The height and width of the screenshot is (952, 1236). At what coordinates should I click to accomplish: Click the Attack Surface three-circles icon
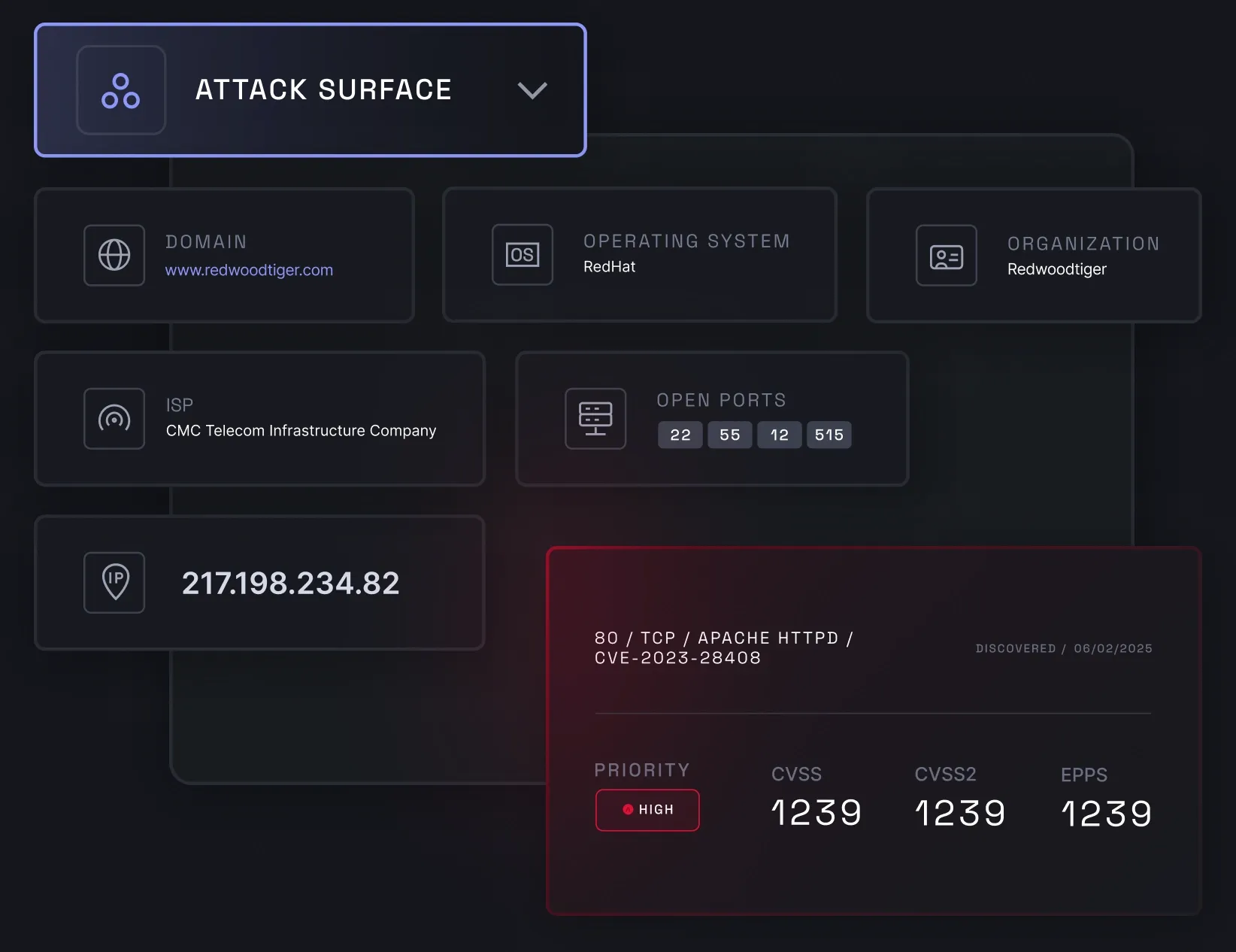(121, 90)
